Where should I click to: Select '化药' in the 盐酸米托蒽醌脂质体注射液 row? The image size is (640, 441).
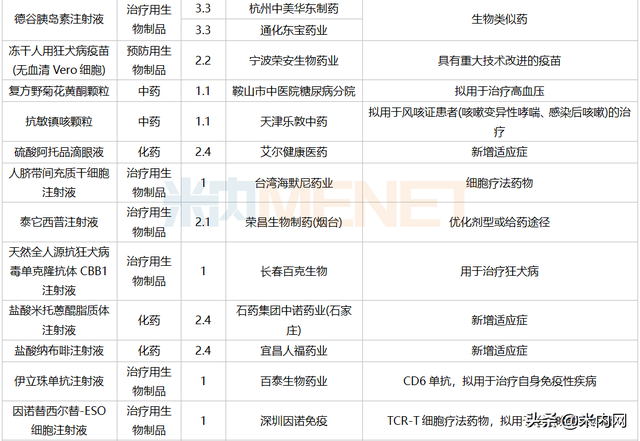149,320
